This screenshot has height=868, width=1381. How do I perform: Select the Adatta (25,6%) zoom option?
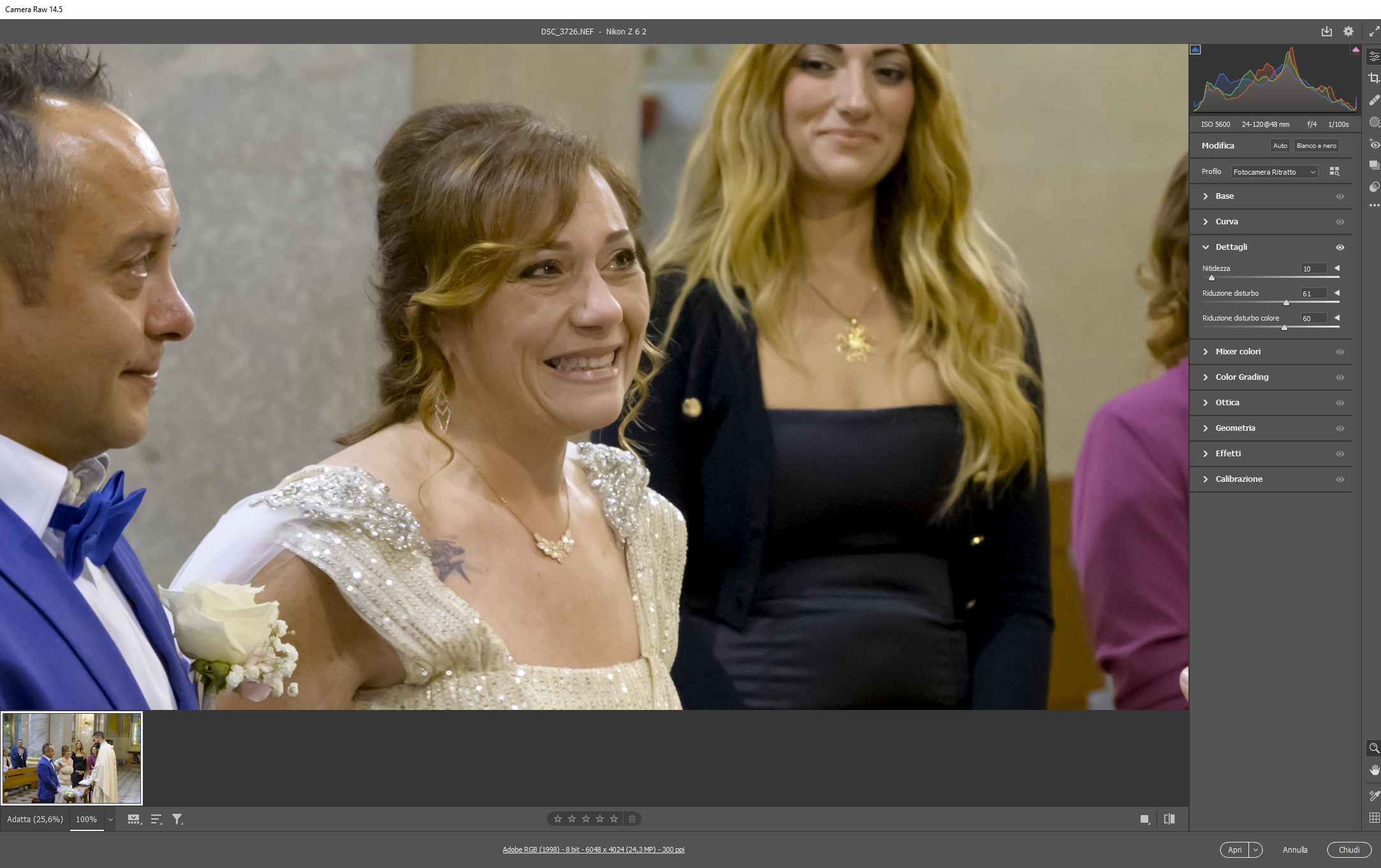[35, 820]
